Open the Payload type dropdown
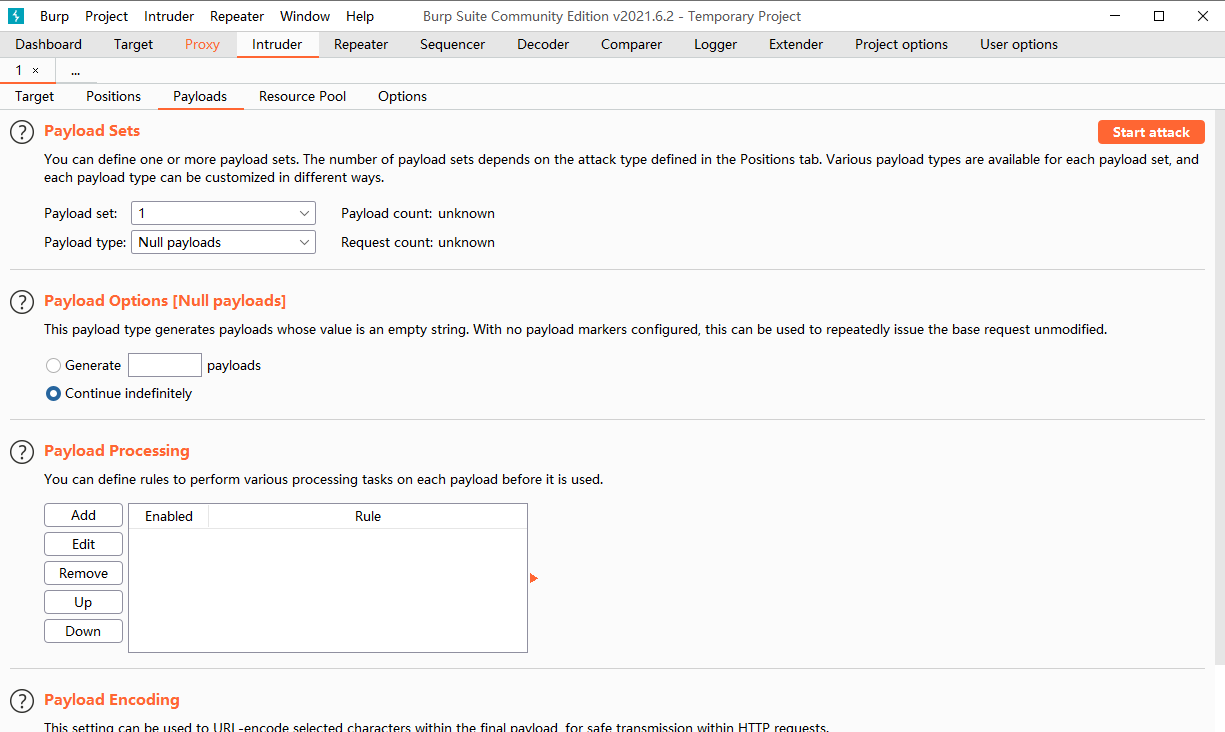1225x732 pixels. coord(223,242)
